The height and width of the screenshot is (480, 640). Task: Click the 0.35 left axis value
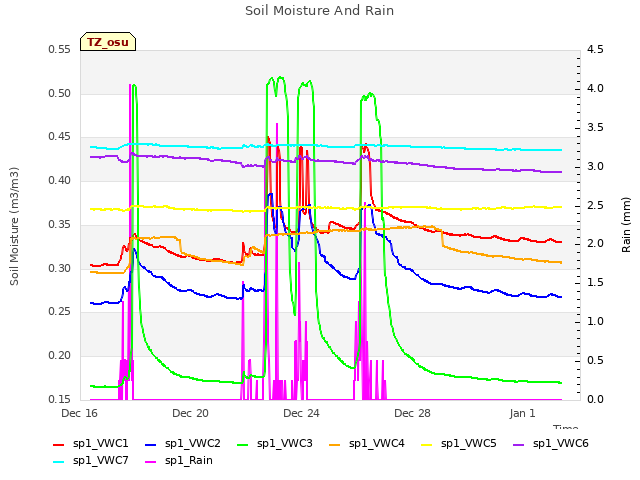[60, 224]
